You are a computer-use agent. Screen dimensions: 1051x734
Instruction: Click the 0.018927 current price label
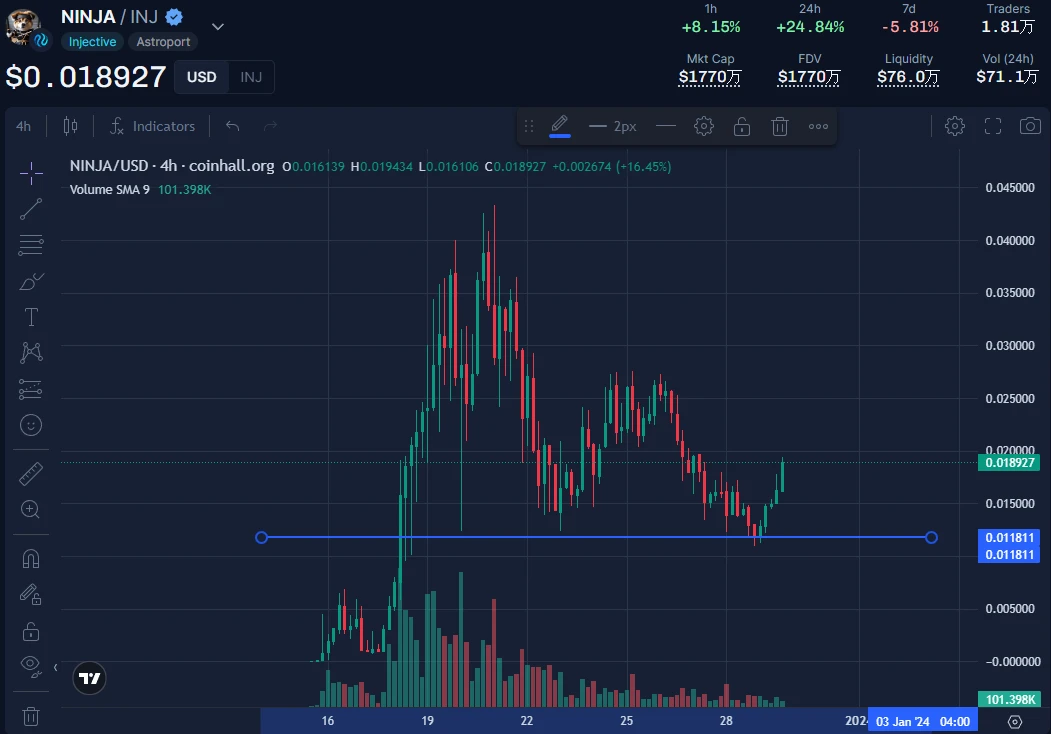tap(1009, 463)
